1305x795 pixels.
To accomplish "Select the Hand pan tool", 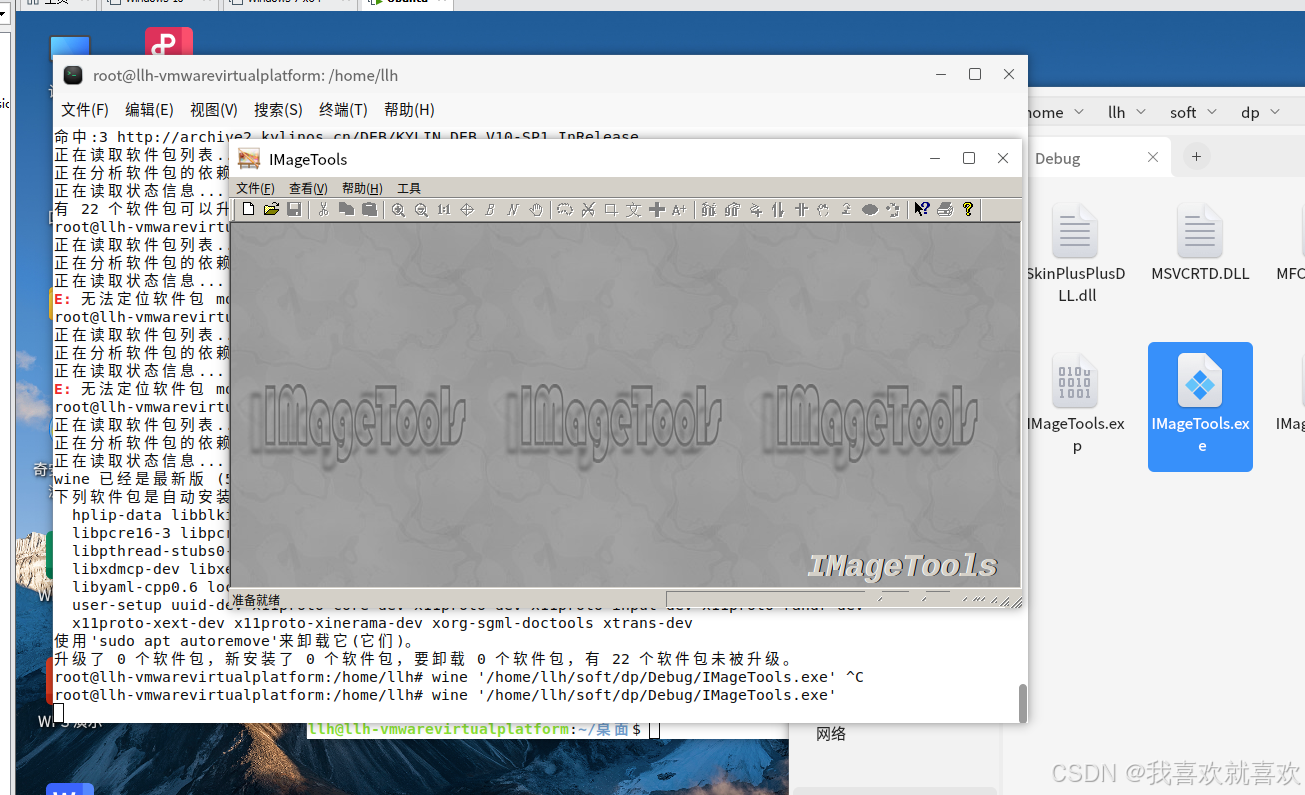I will 536,210.
